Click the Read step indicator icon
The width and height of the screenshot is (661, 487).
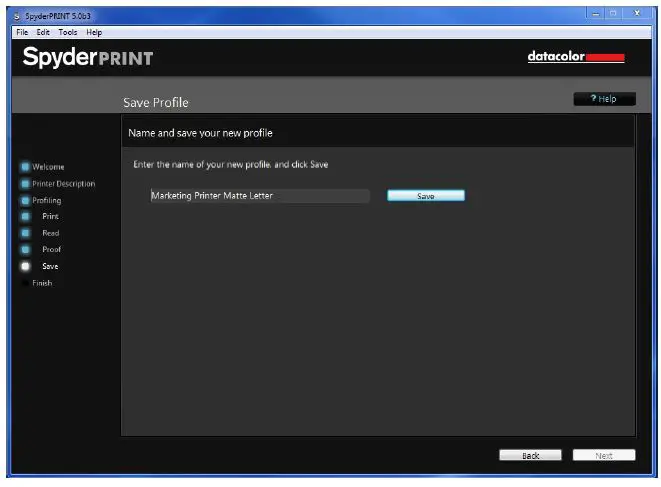[x=25, y=233]
